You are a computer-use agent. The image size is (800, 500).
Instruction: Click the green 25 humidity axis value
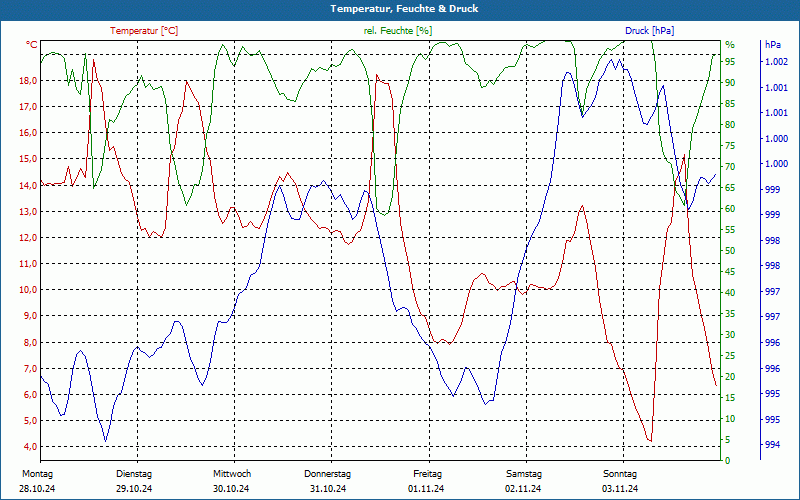click(730, 356)
